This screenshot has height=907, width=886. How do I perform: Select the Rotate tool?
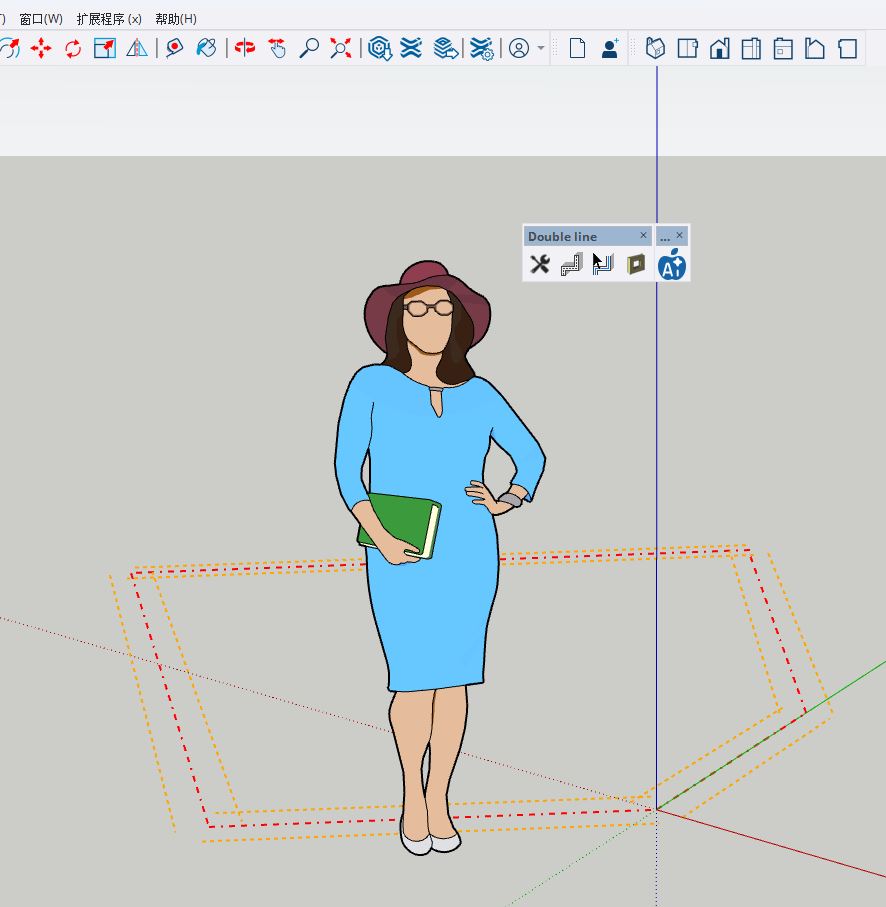click(73, 48)
